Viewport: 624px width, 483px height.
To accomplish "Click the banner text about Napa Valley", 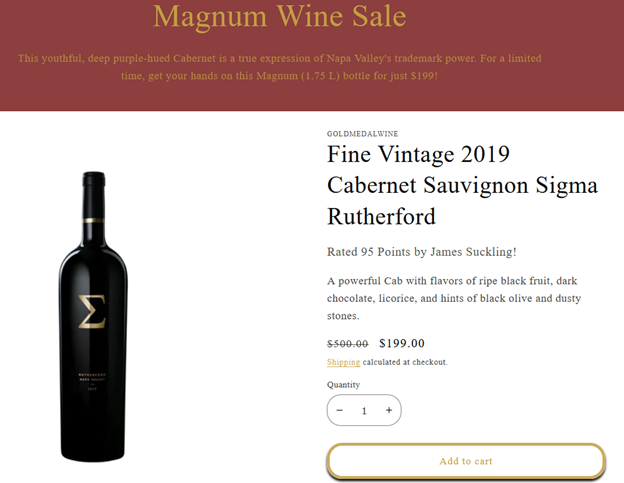I will [280, 67].
